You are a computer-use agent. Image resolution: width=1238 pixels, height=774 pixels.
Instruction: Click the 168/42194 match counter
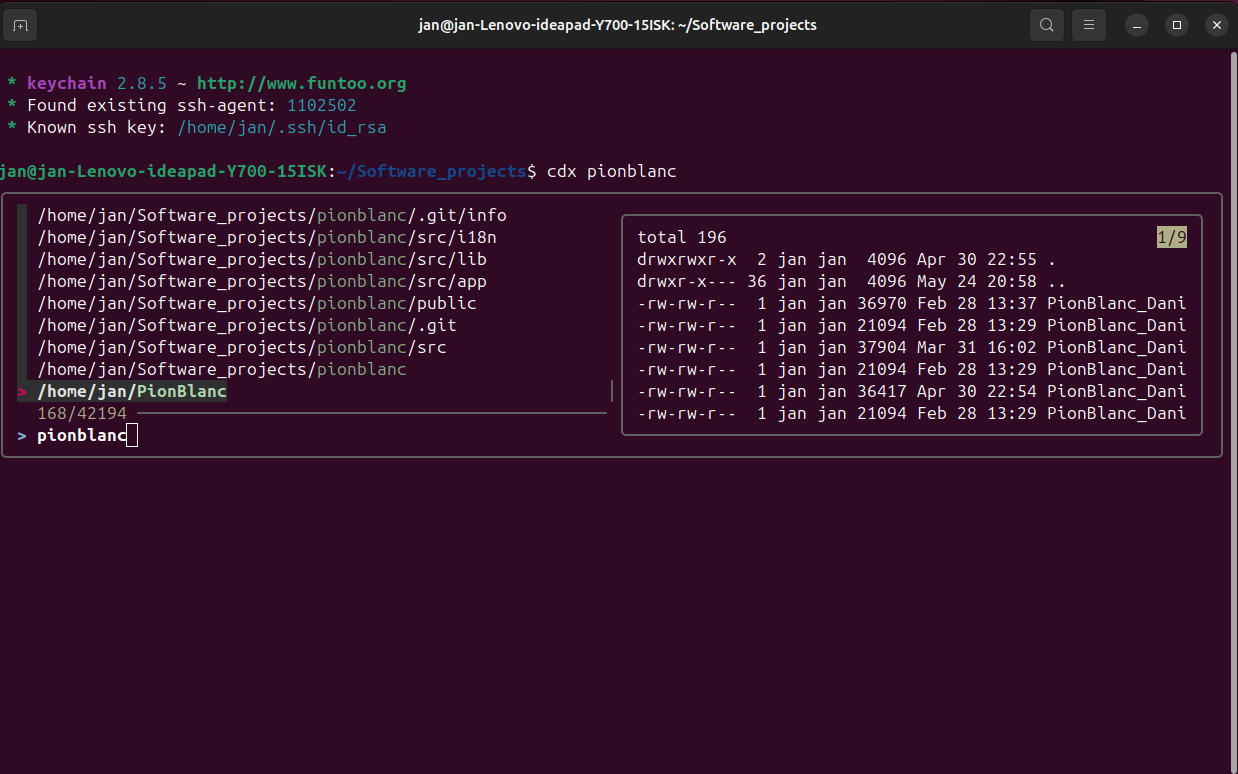tap(82, 413)
